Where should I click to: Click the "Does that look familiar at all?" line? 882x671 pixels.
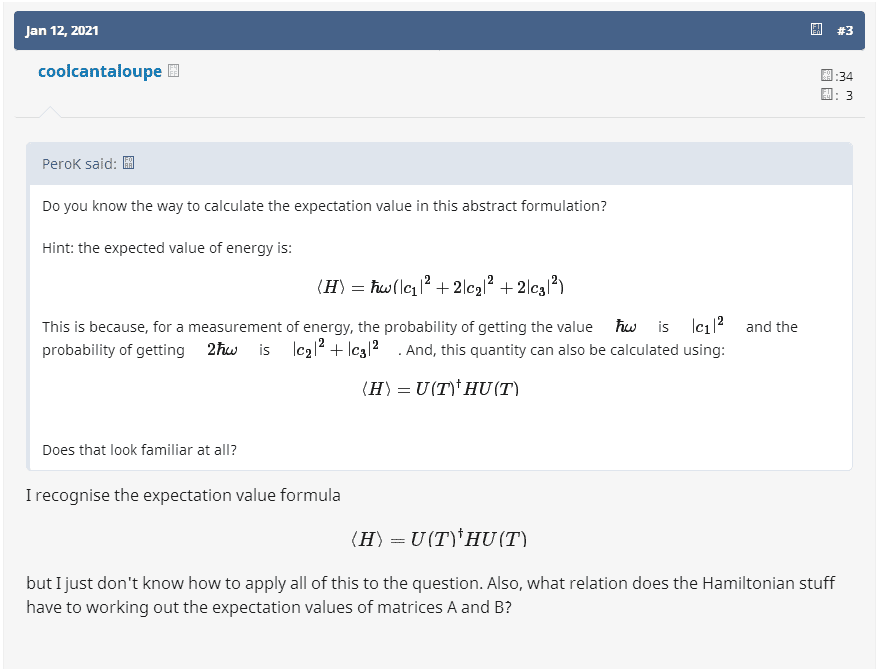[x=139, y=450]
